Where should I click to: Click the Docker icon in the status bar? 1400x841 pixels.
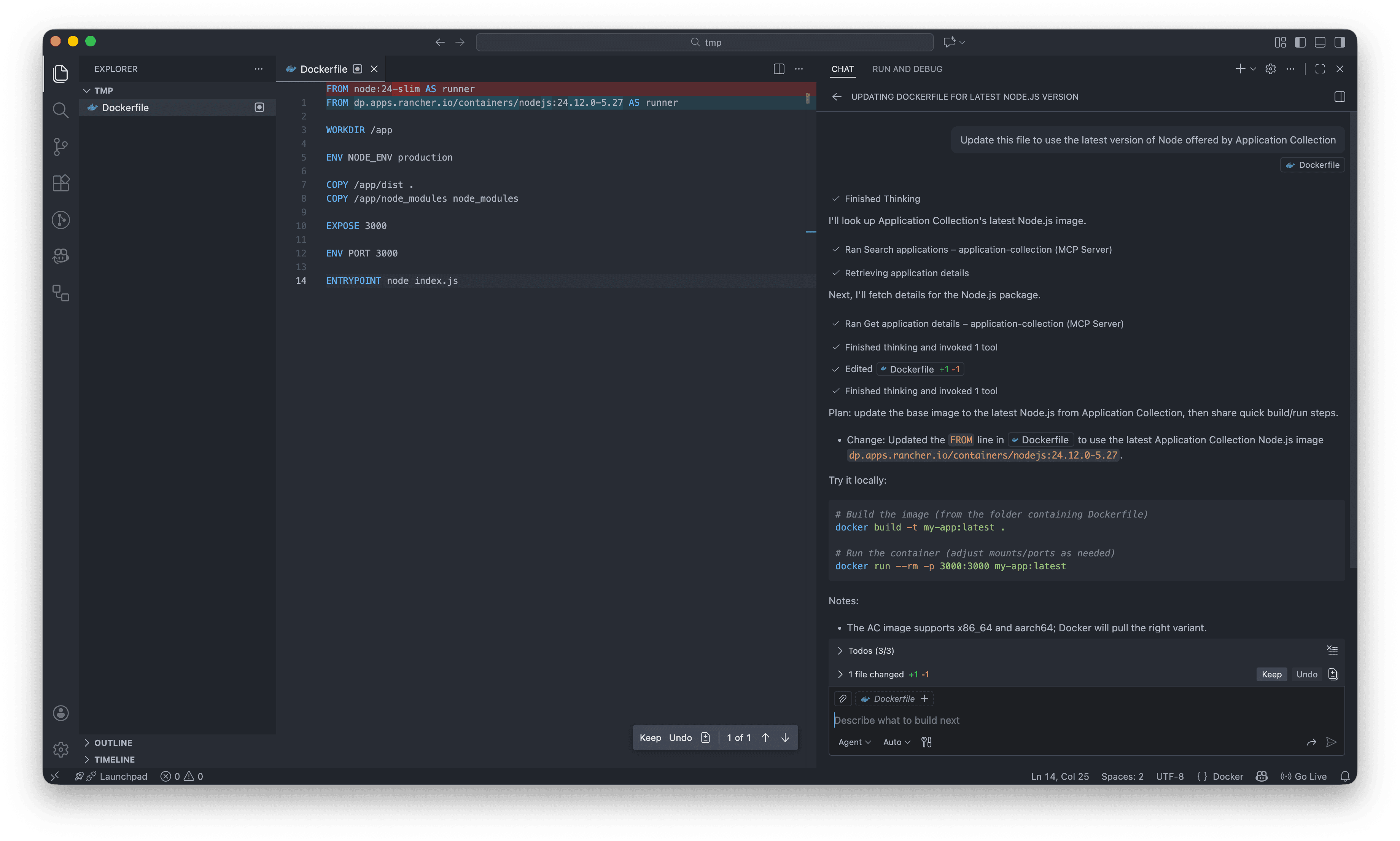[1220, 776]
